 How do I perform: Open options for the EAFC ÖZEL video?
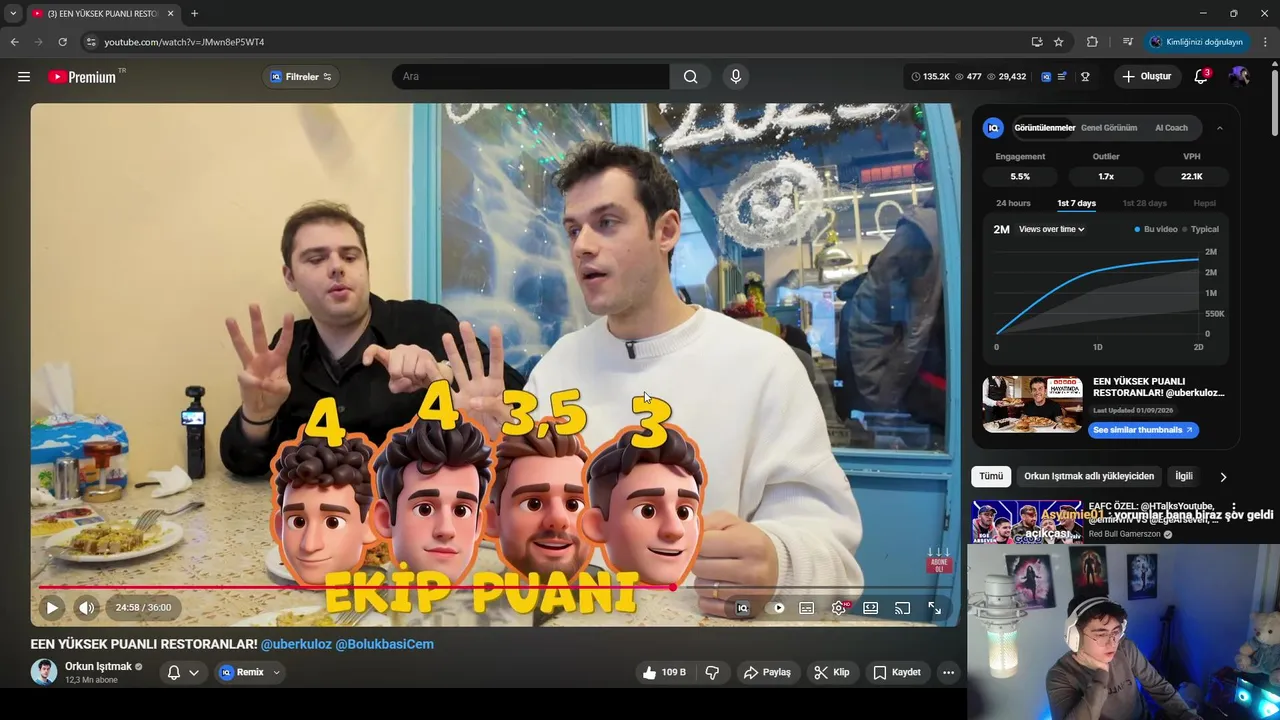(x=1234, y=507)
